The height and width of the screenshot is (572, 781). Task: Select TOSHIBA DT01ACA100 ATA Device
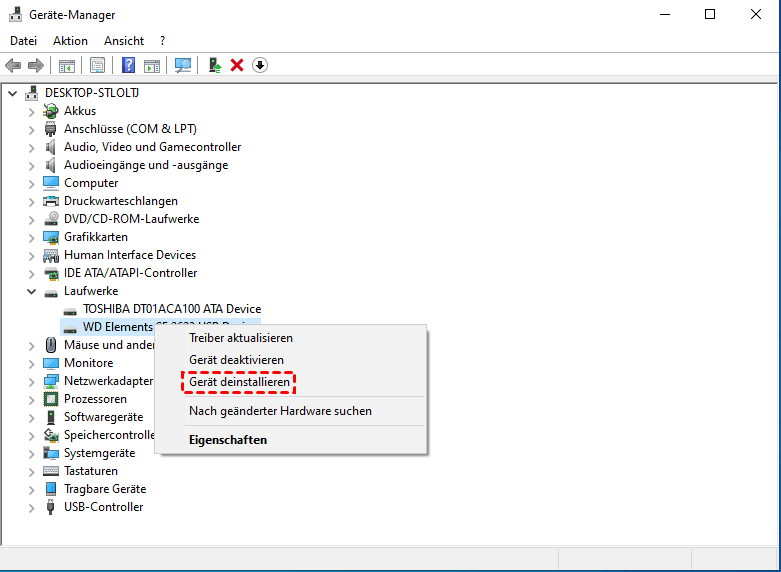(172, 309)
